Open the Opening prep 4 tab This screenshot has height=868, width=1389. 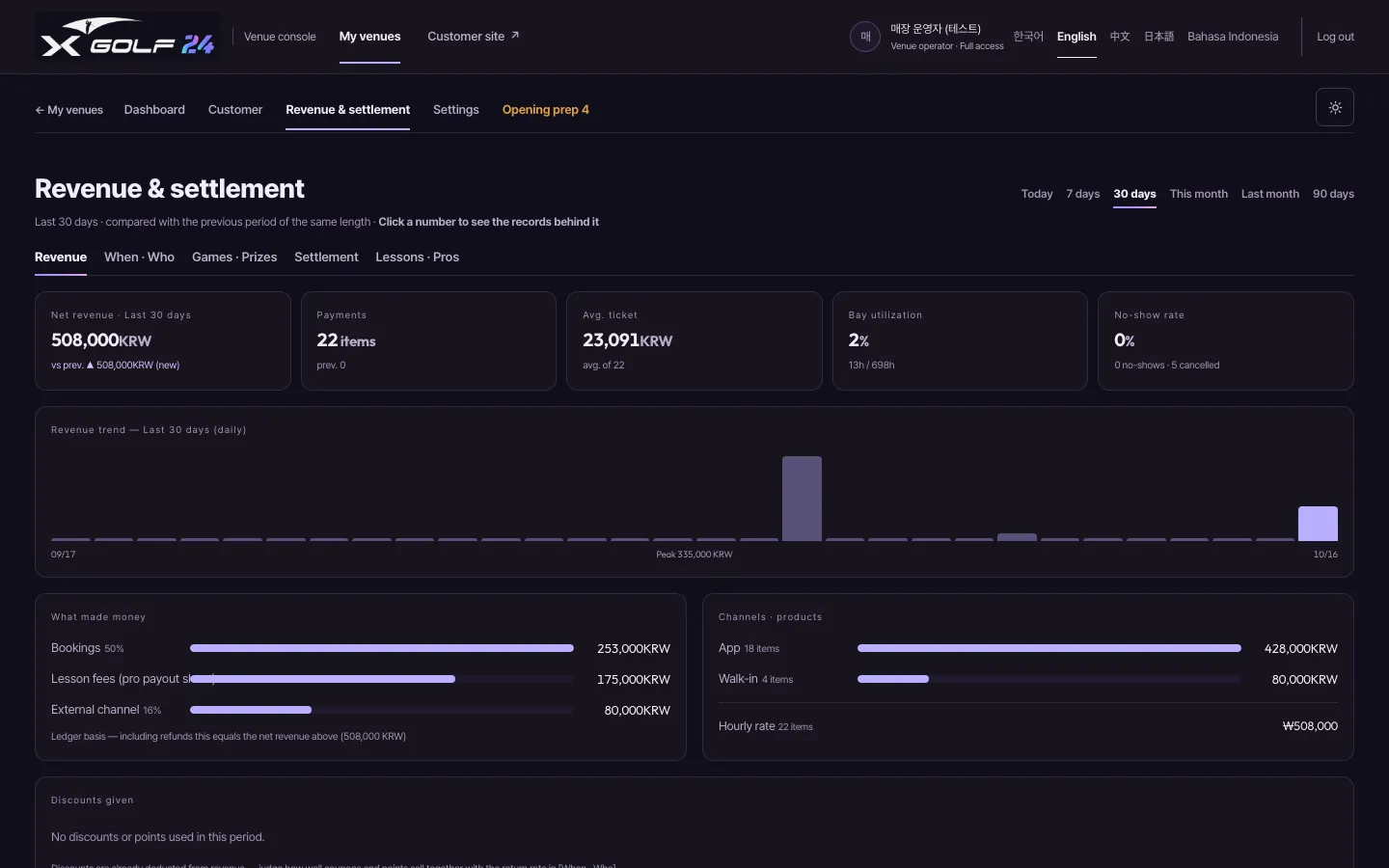[545, 110]
